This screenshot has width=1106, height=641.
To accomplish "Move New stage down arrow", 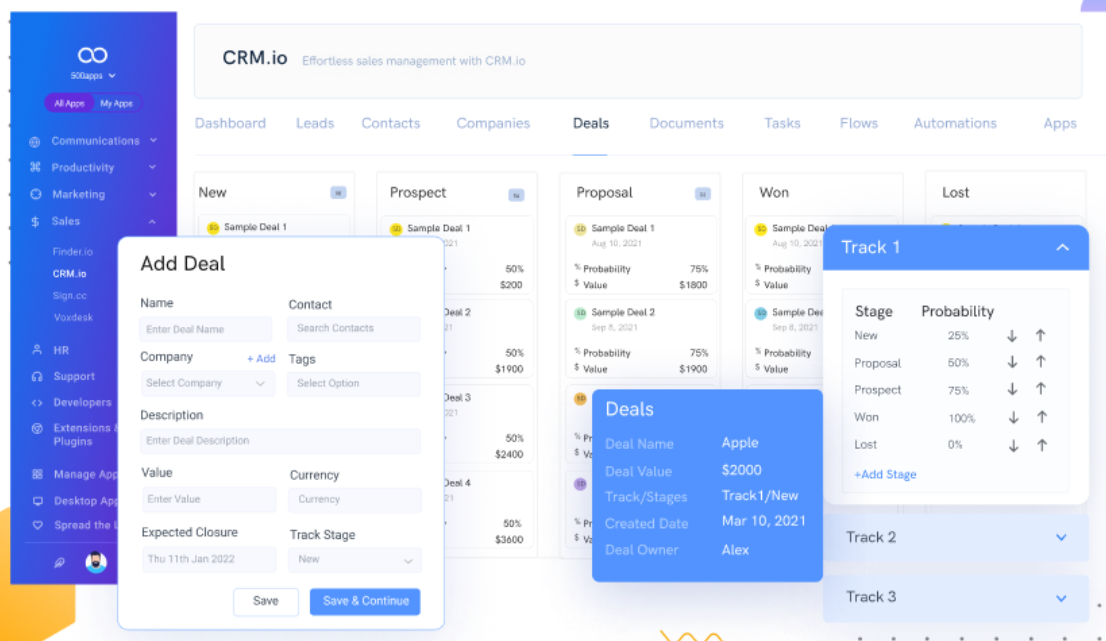I will pos(1012,336).
